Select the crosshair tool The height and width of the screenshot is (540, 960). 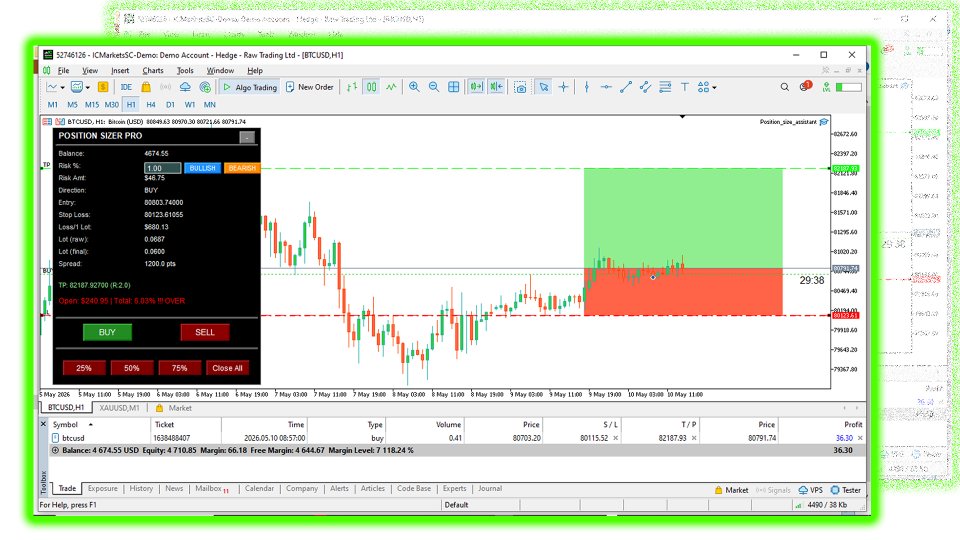(563, 87)
